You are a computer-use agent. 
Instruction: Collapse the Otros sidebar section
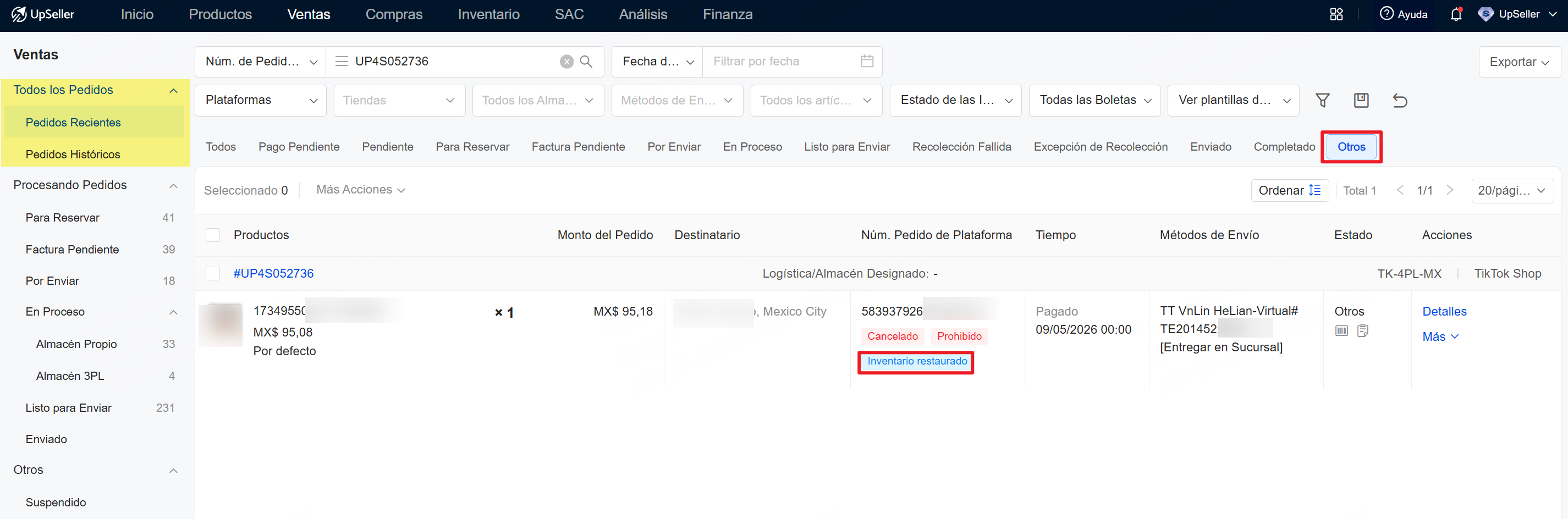pos(173,470)
